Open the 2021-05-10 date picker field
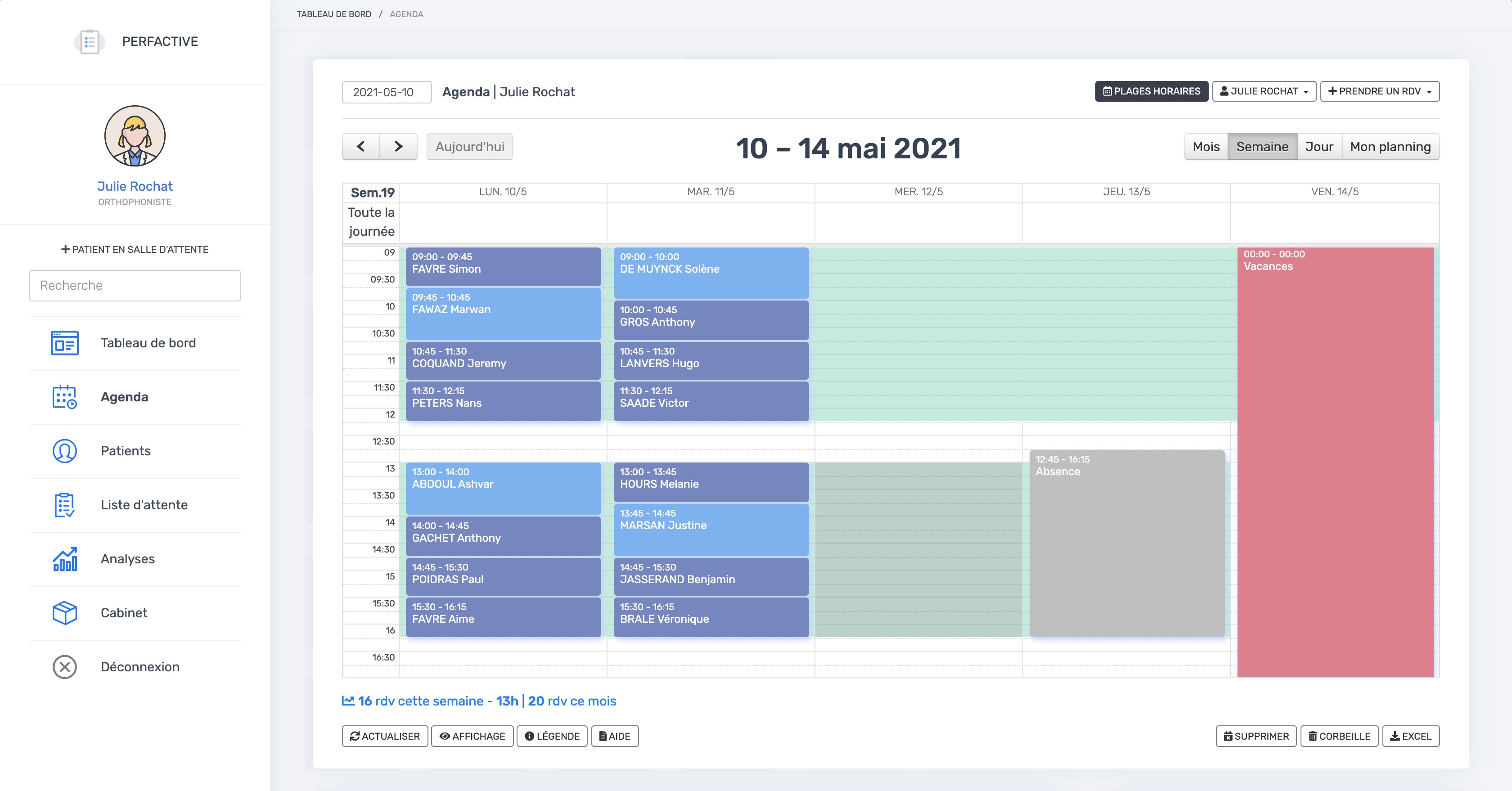The height and width of the screenshot is (791, 1512). [386, 92]
